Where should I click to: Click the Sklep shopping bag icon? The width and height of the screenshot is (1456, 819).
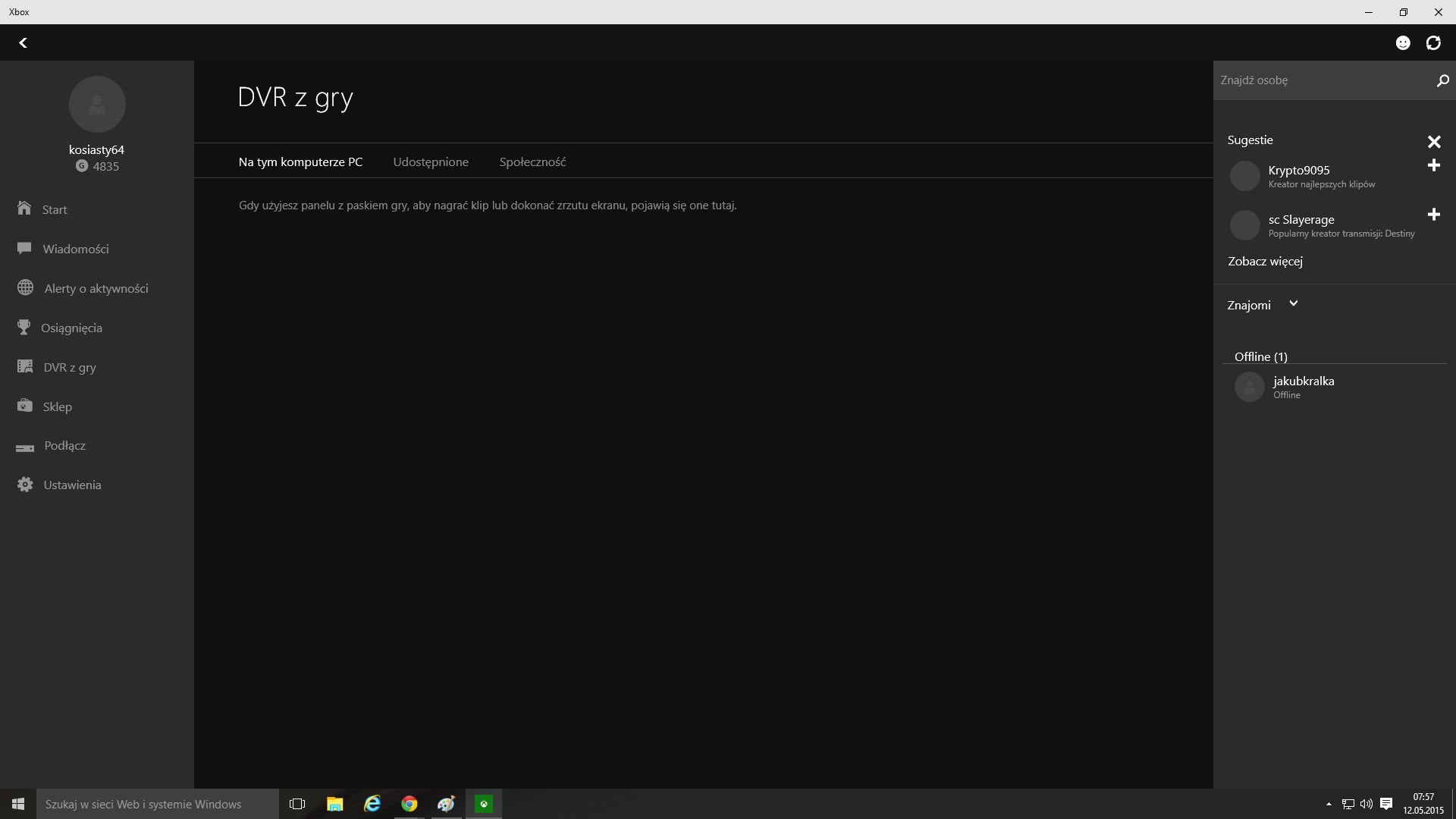tap(25, 406)
